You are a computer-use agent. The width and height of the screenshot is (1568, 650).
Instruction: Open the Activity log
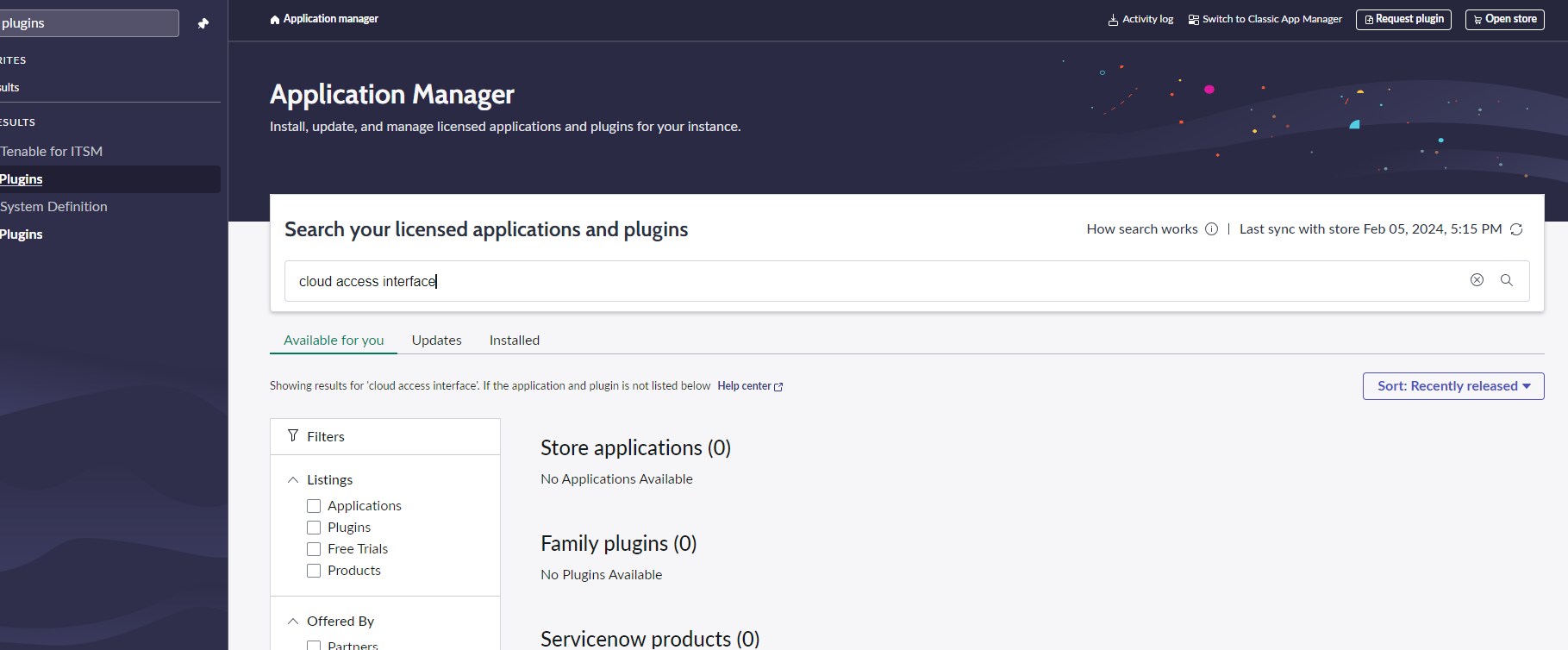pyautogui.click(x=1140, y=19)
